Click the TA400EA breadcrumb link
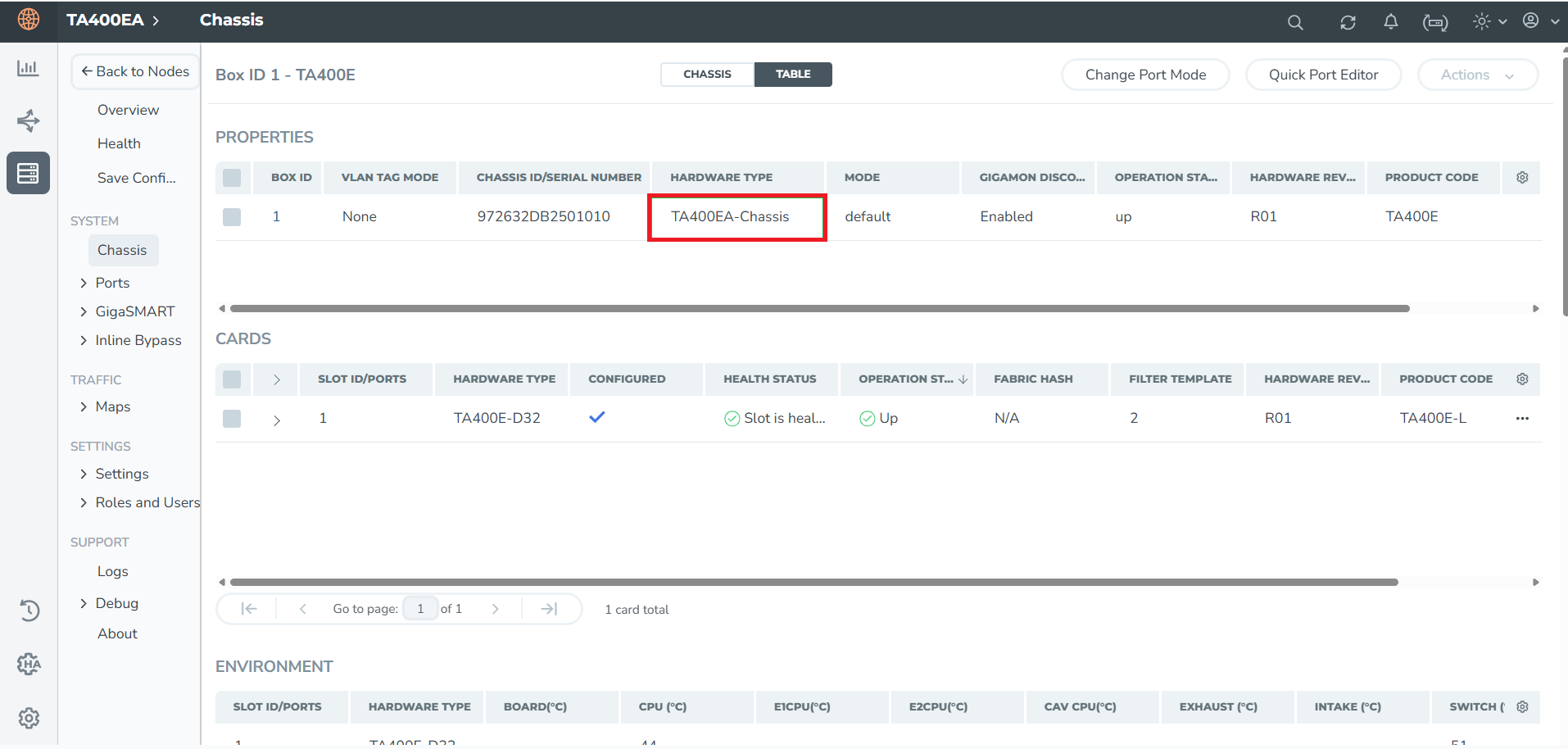Image resolution: width=1568 pixels, height=749 pixels. (105, 20)
